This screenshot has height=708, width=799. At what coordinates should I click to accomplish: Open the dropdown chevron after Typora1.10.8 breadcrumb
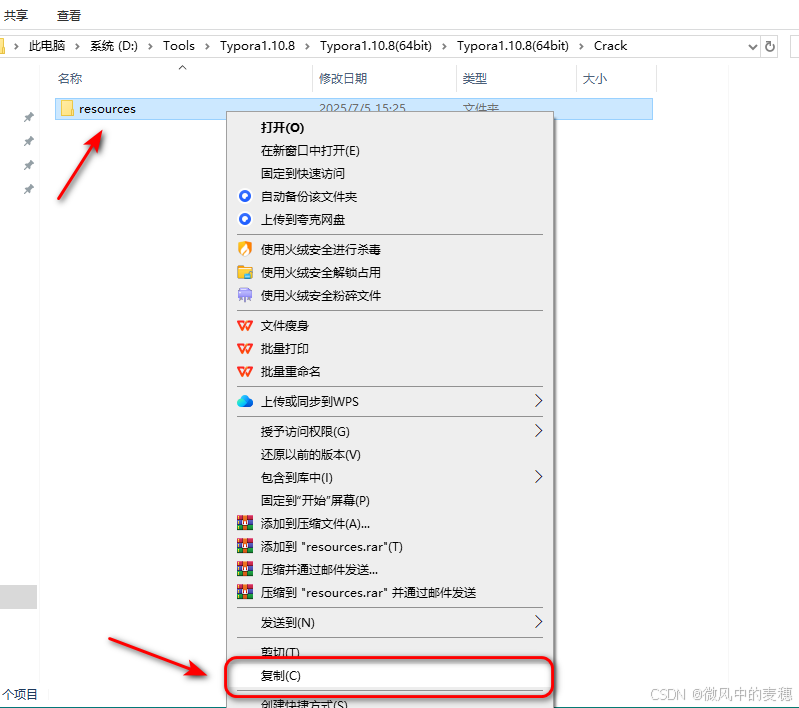click(307, 46)
